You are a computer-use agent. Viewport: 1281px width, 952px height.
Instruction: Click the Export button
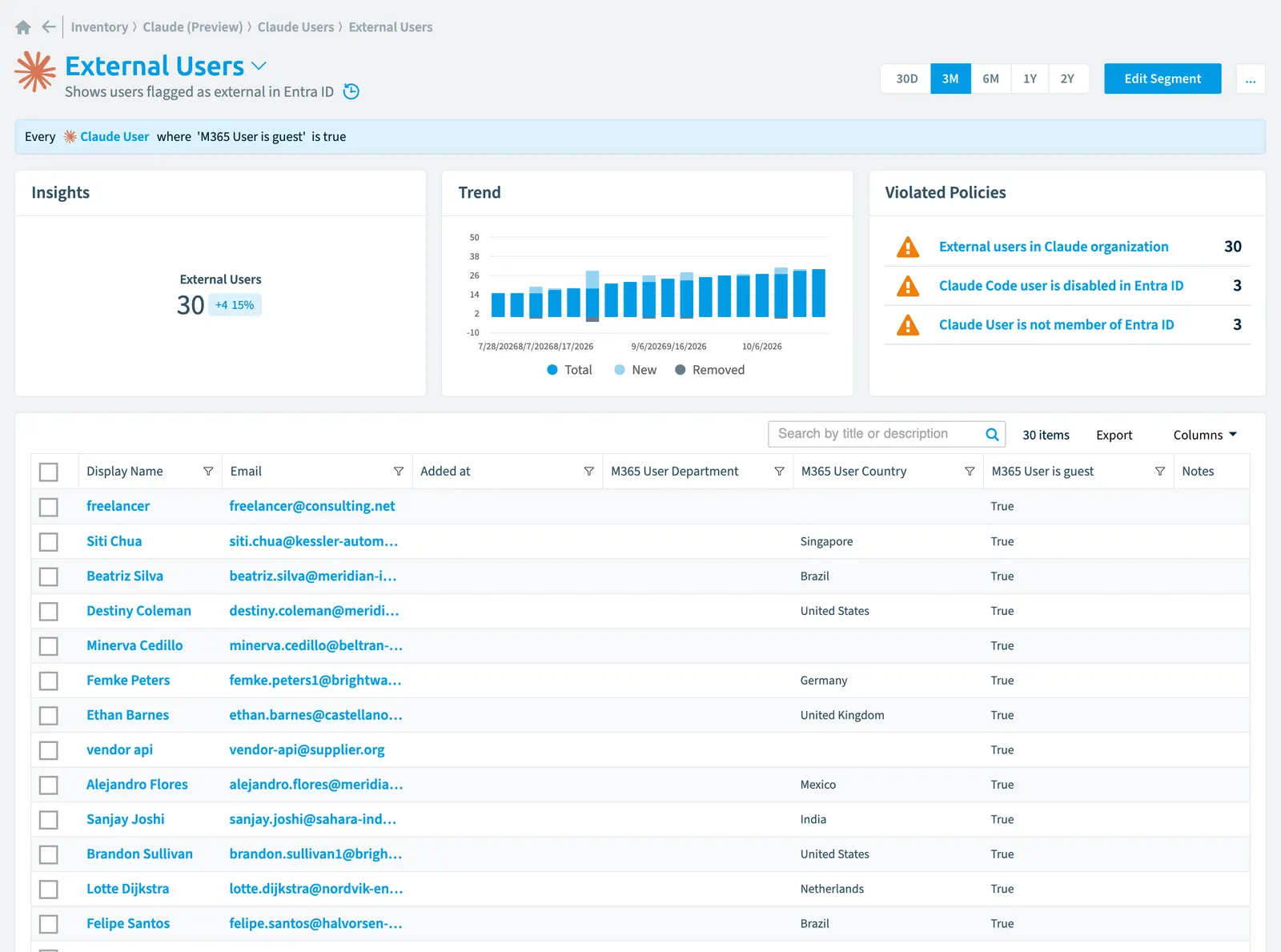pyautogui.click(x=1114, y=435)
